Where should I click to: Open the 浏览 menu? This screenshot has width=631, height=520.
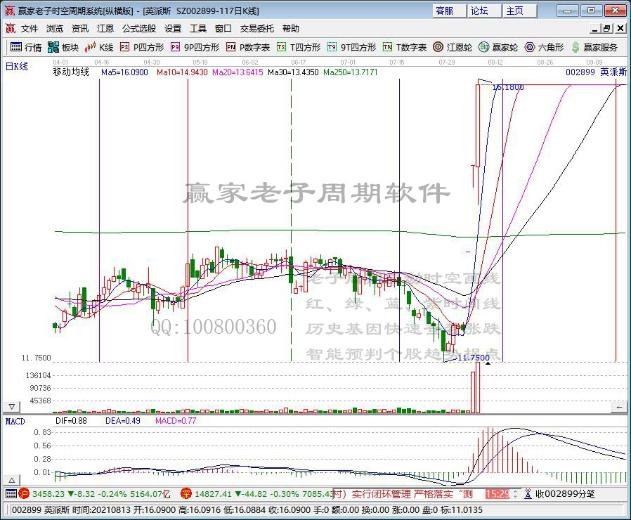[54, 29]
